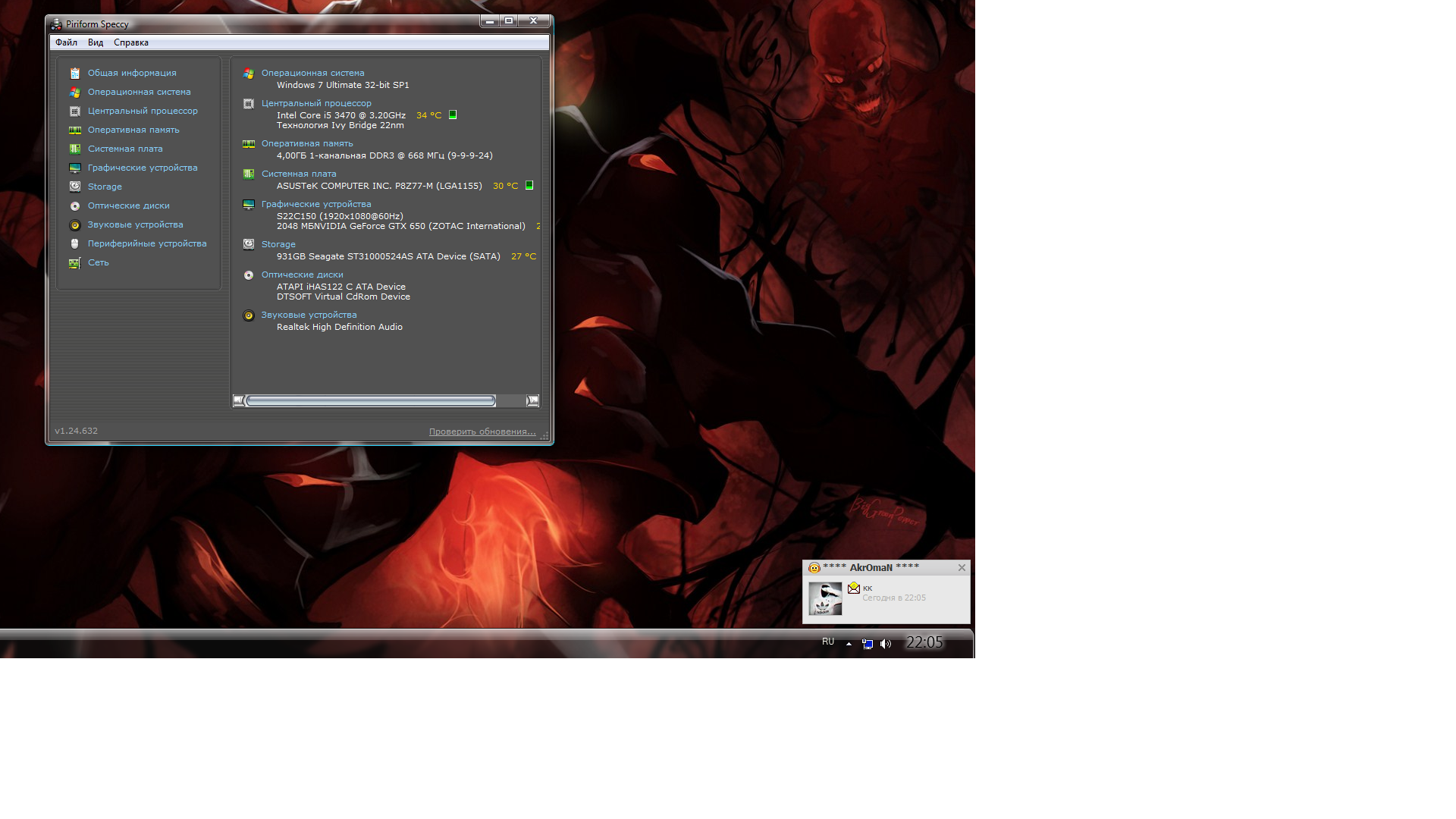Open Оперативная память heading in summary
The width and height of the screenshot is (1456, 819).
[x=307, y=143]
